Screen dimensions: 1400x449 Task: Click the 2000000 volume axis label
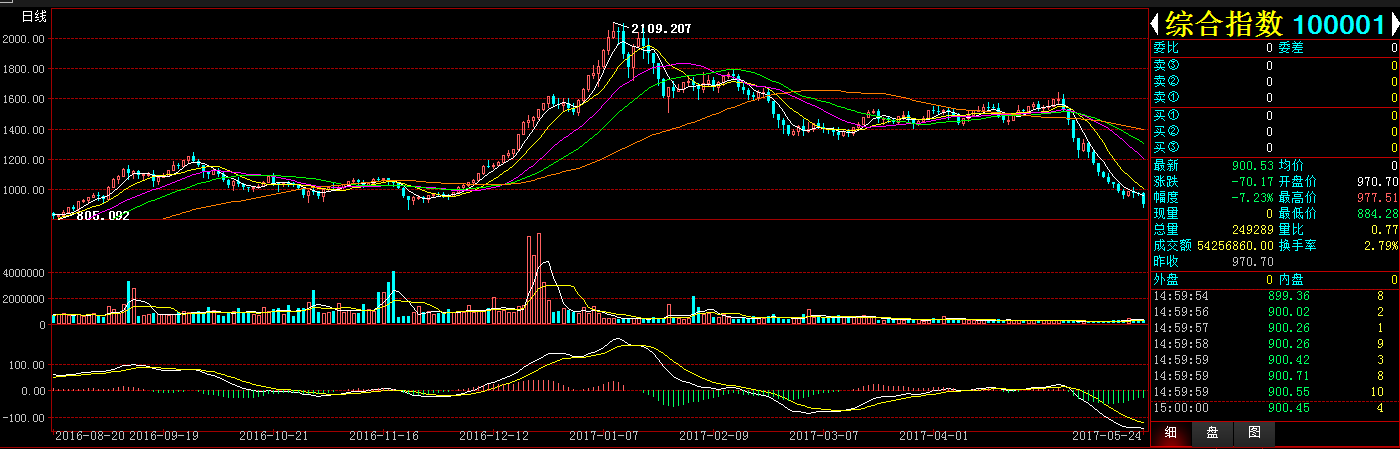click(25, 298)
